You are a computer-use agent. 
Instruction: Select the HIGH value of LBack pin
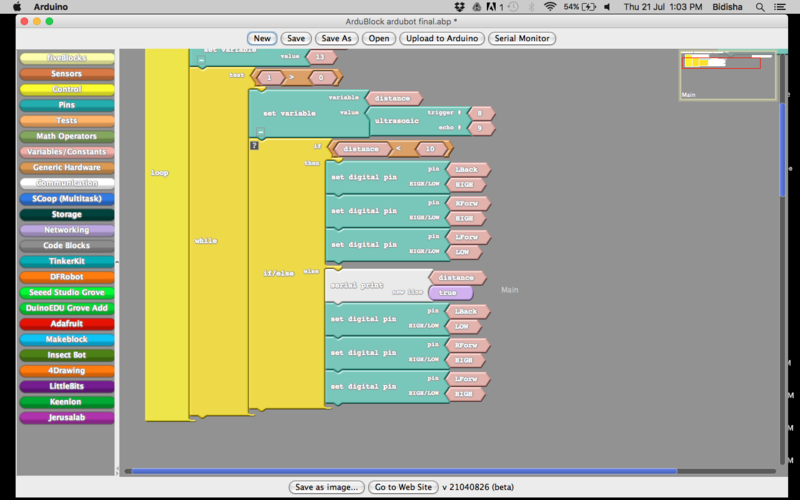[x=465, y=186]
